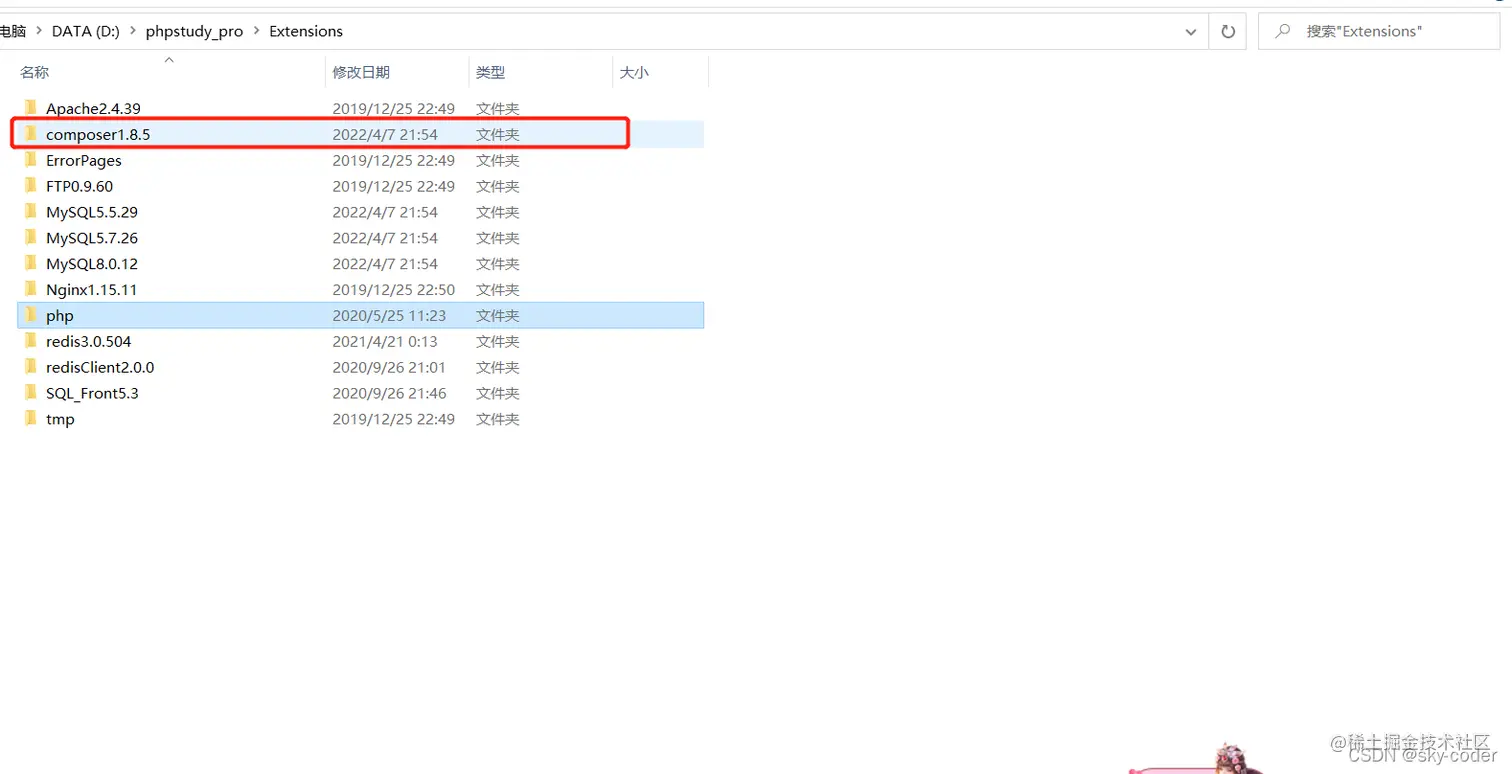Select the composer1.8.5 folder name

(x=98, y=134)
